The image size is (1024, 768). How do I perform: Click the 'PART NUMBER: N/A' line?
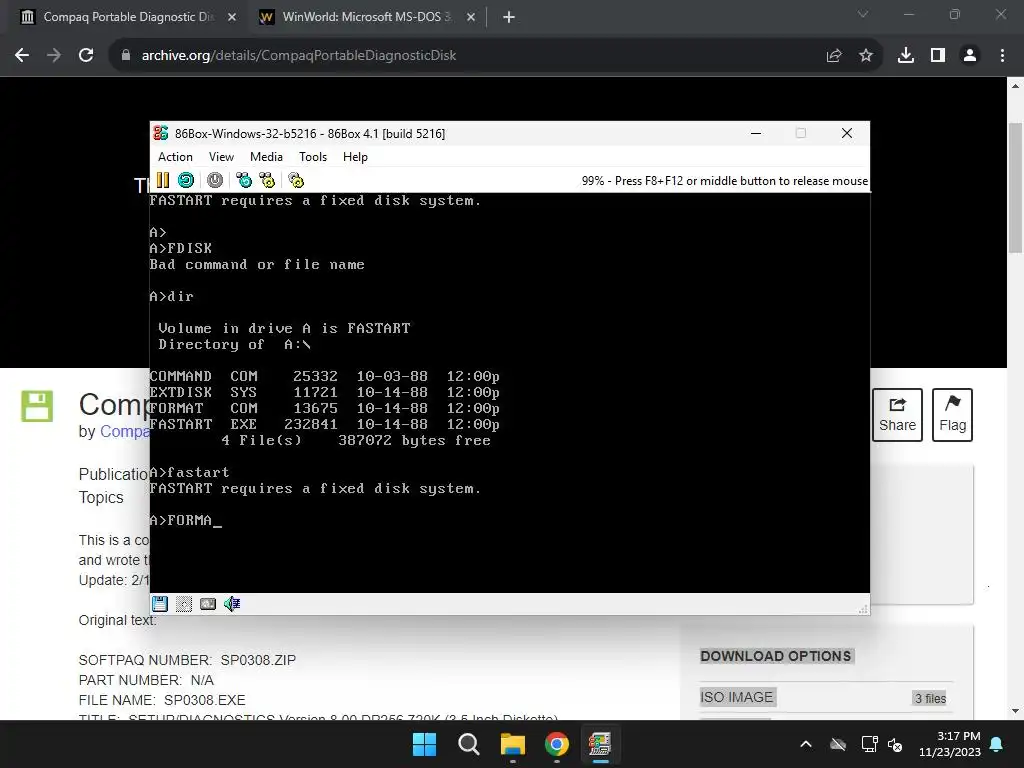pos(146,680)
